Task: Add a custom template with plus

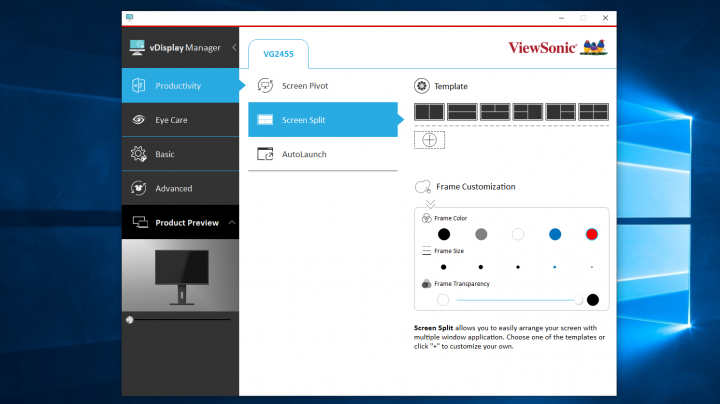Action: point(429,140)
